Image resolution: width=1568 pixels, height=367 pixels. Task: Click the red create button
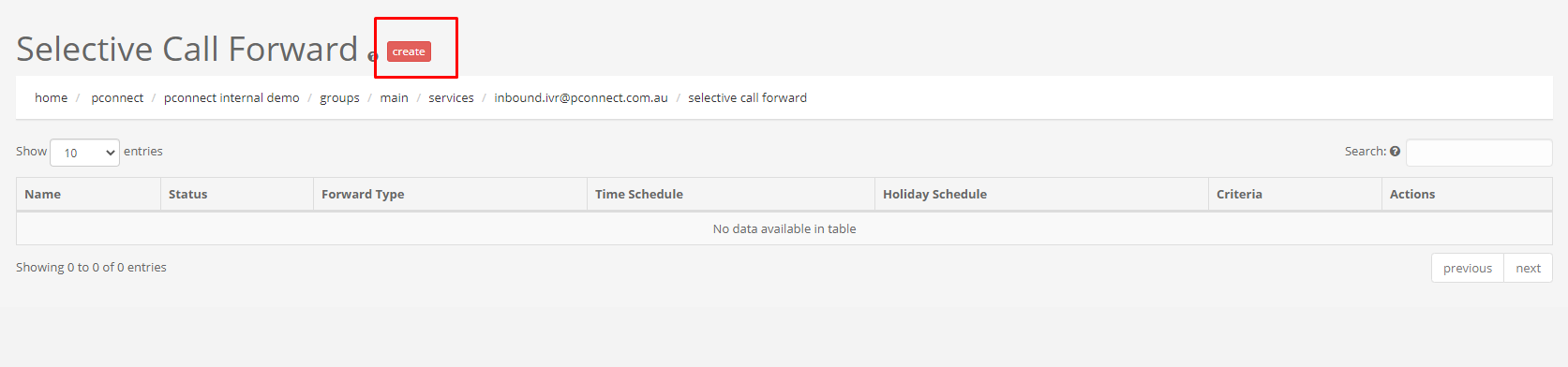409,51
